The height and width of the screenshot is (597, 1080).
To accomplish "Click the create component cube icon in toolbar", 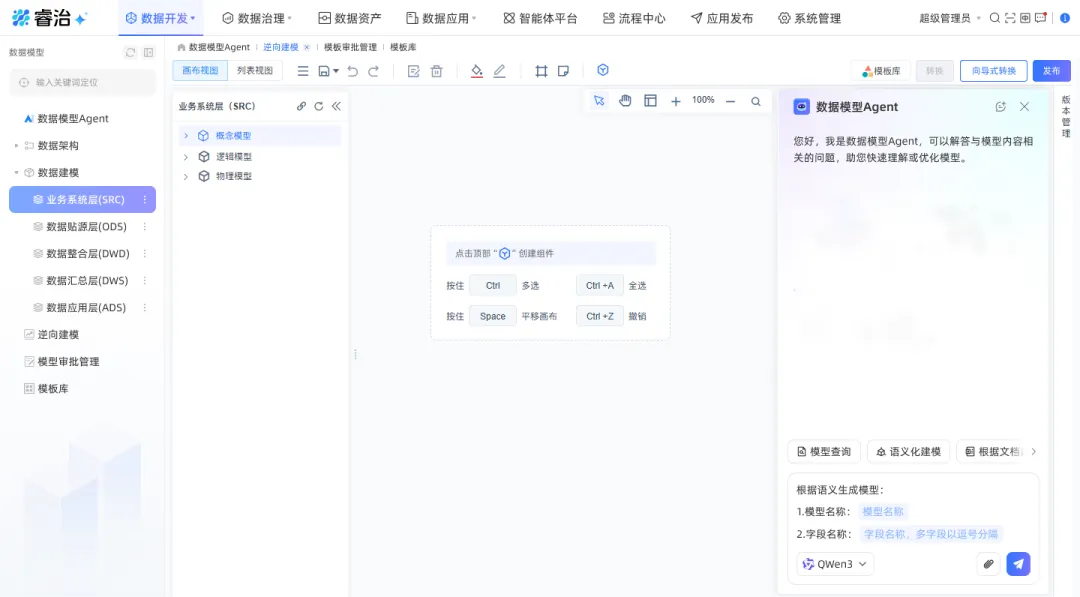I will [x=603, y=70].
